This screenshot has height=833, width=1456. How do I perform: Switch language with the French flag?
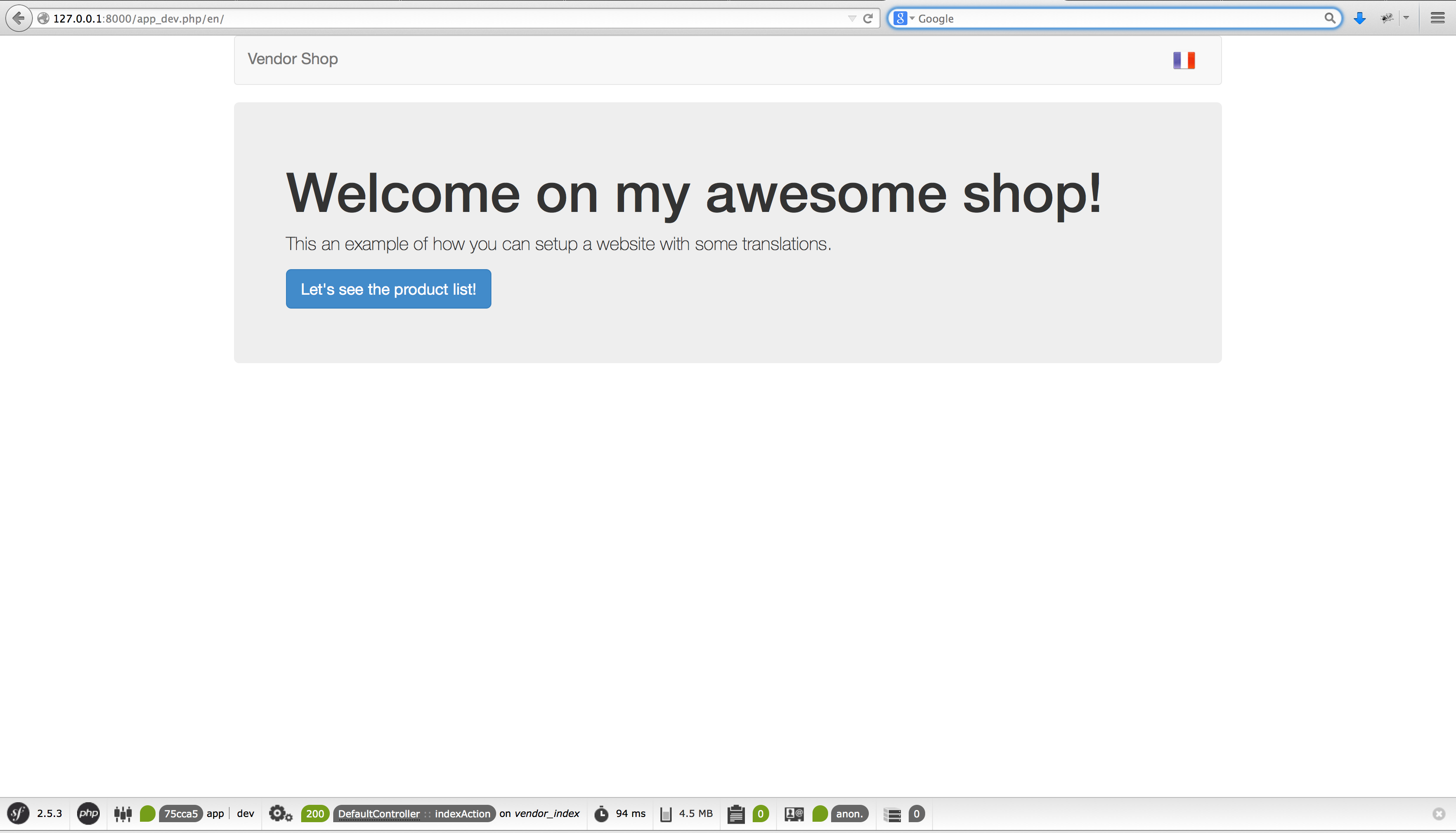coord(1184,60)
